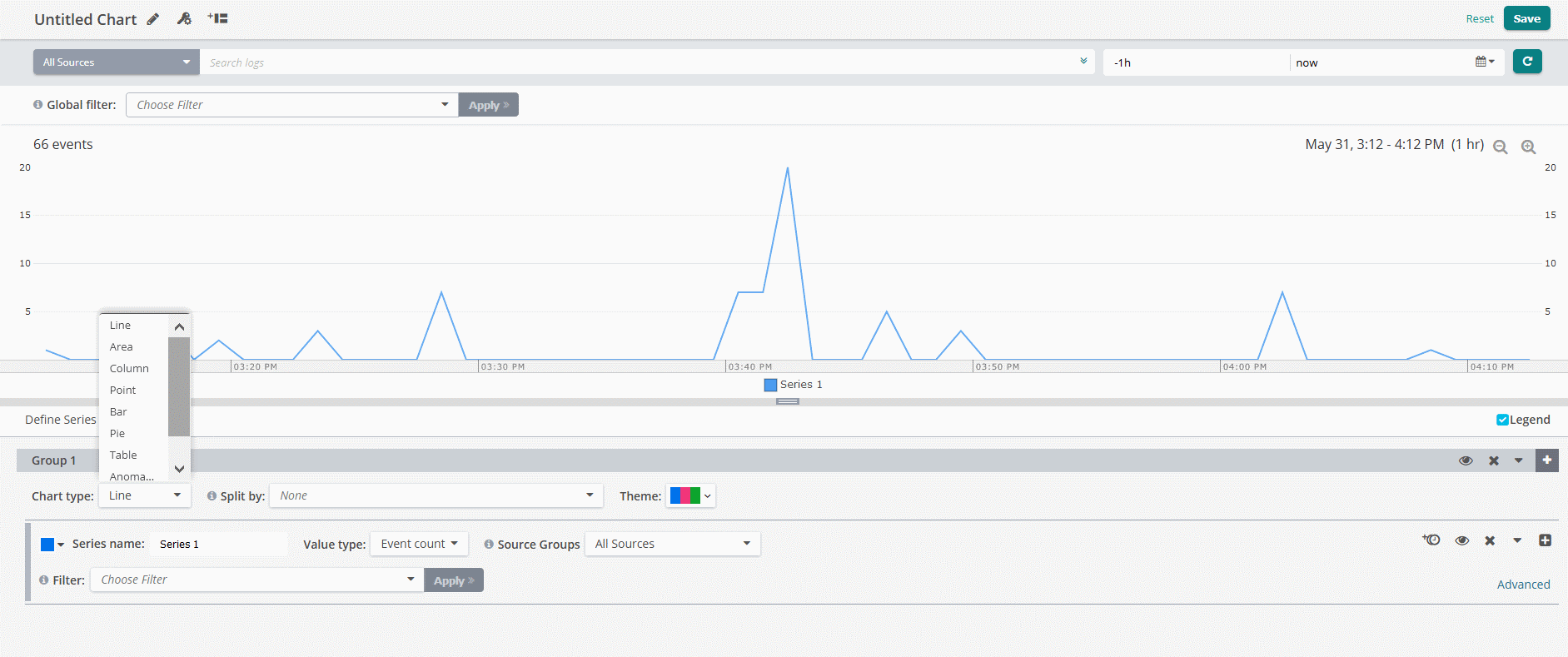This screenshot has width=1568, height=657.
Task: Open the Advanced link
Action: click(1523, 585)
